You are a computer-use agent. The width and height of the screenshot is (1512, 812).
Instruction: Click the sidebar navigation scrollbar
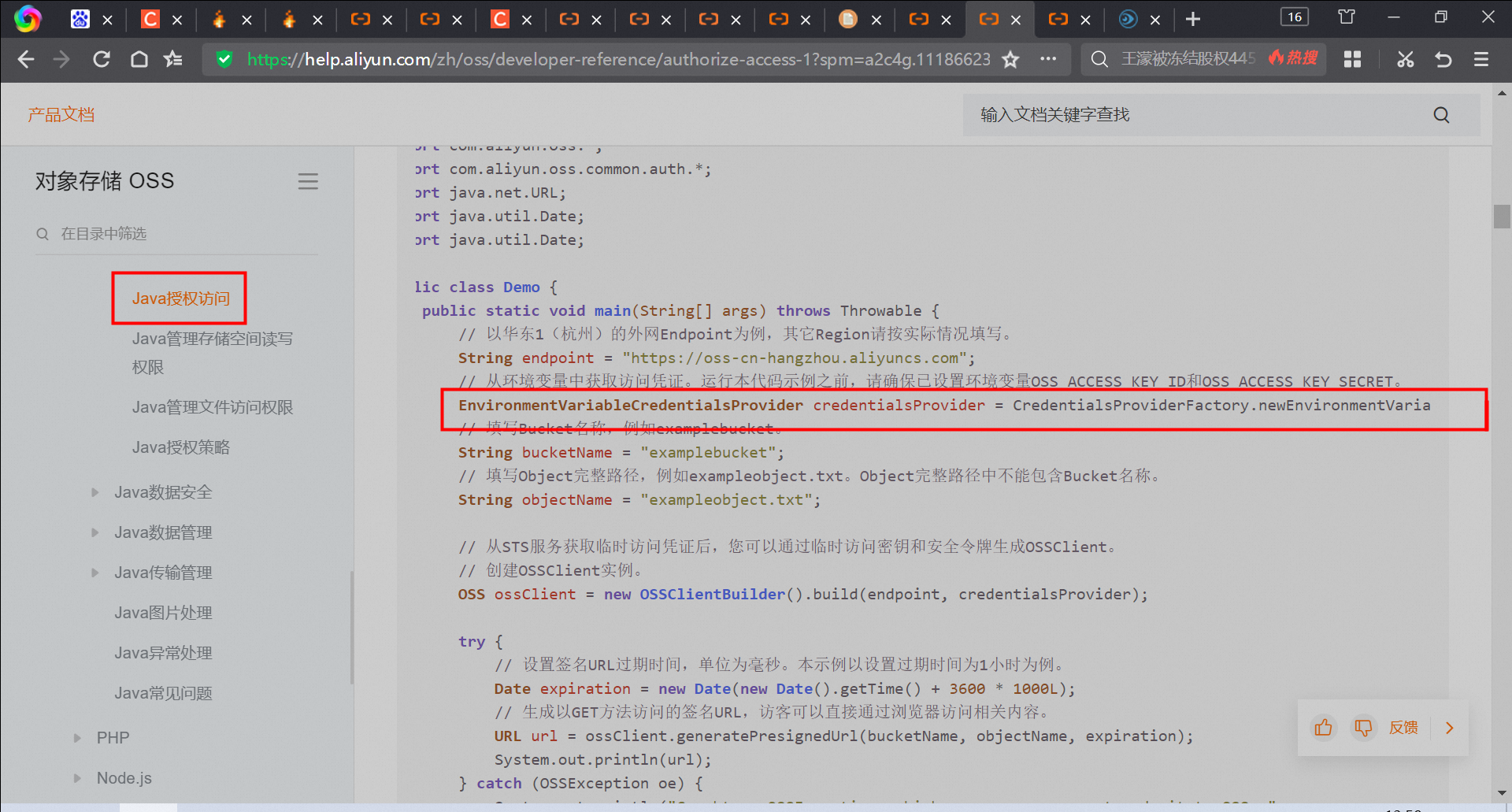(x=351, y=628)
